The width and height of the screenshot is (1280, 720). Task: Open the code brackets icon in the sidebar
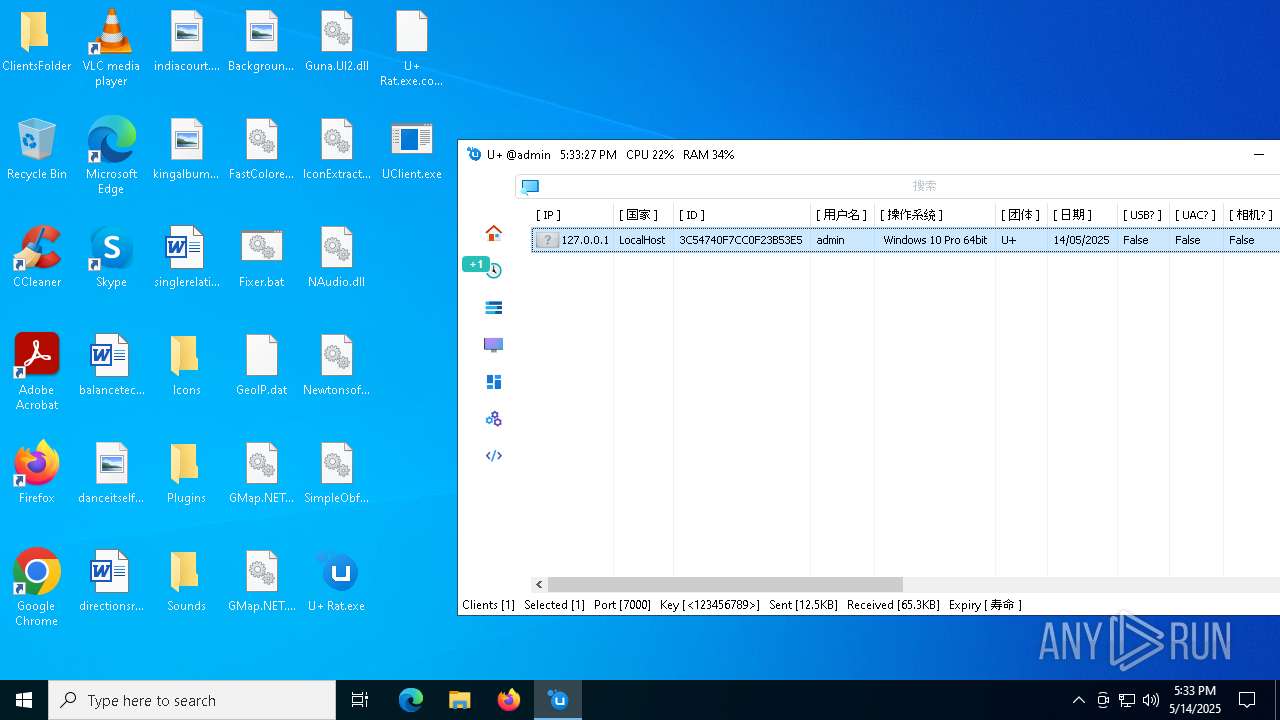click(x=493, y=455)
